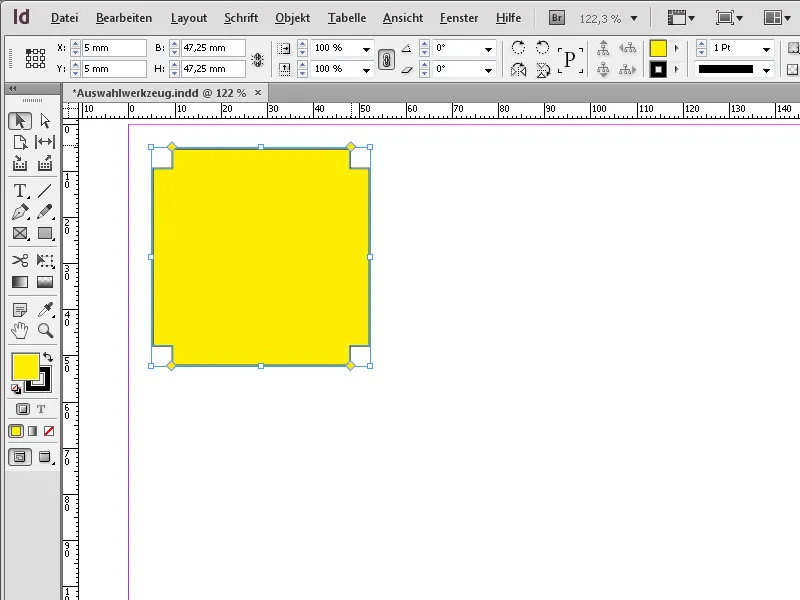Click the yellow fill color swatch
The image size is (800, 600).
24,368
